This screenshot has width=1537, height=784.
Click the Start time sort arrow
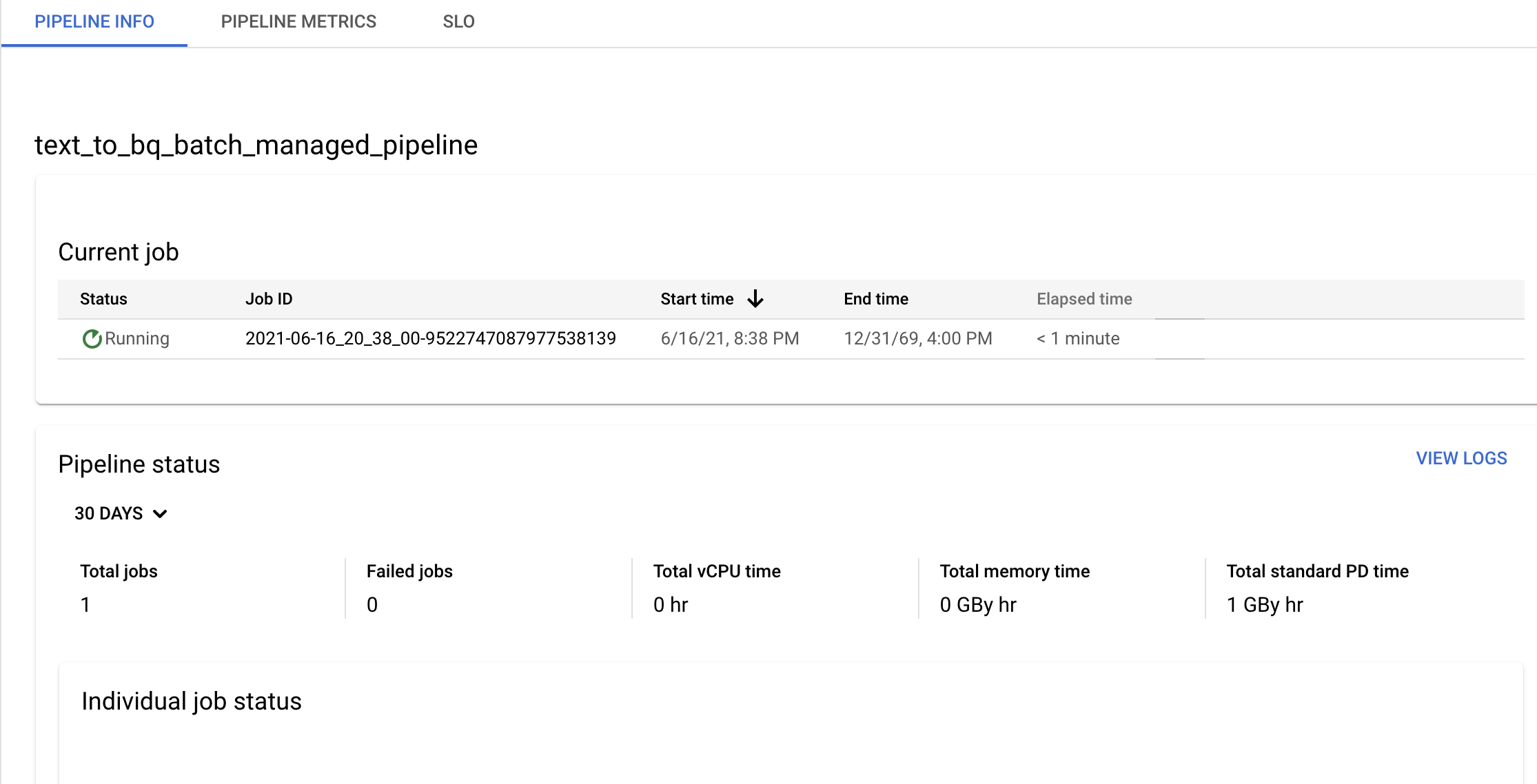[756, 299]
